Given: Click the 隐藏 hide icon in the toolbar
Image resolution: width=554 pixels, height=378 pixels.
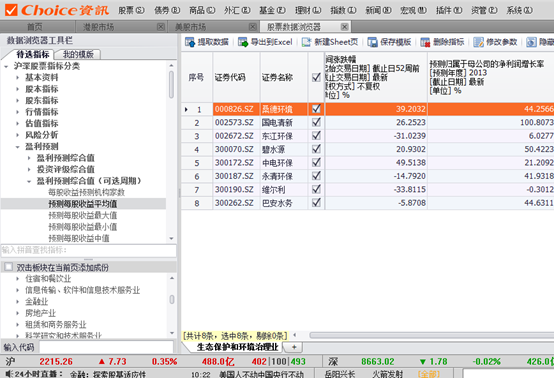Looking at the screenshot, I should click(531, 42).
